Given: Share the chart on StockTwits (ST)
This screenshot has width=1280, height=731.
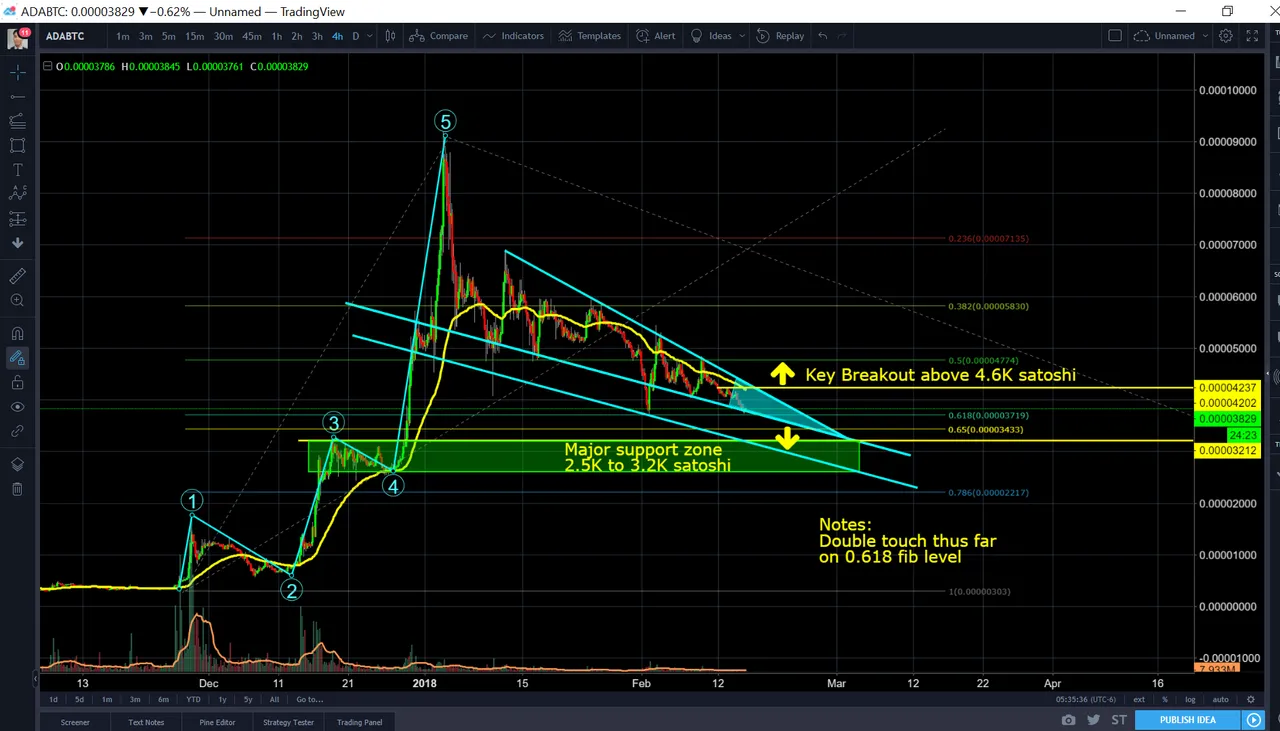Looking at the screenshot, I should (1119, 720).
